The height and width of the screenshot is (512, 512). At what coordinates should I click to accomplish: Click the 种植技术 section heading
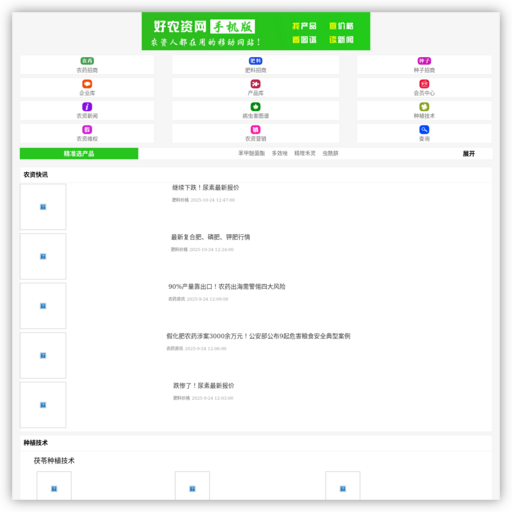tap(36, 443)
